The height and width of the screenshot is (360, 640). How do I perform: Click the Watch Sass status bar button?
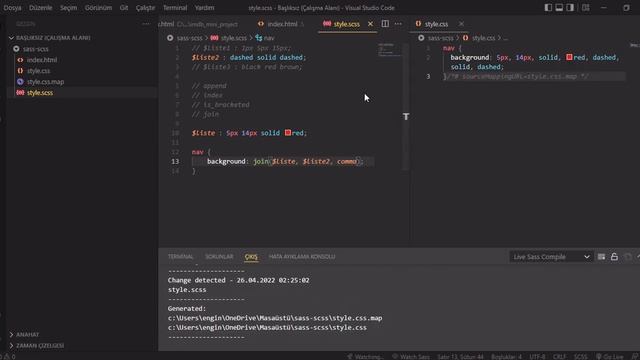click(411, 356)
